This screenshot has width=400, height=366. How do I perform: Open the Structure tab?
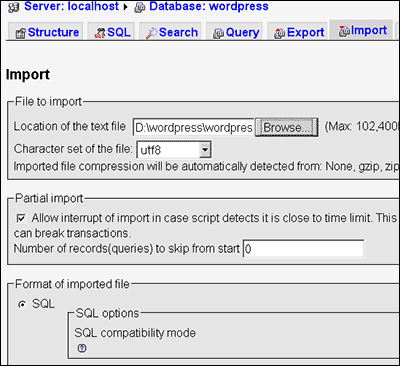pos(46,32)
